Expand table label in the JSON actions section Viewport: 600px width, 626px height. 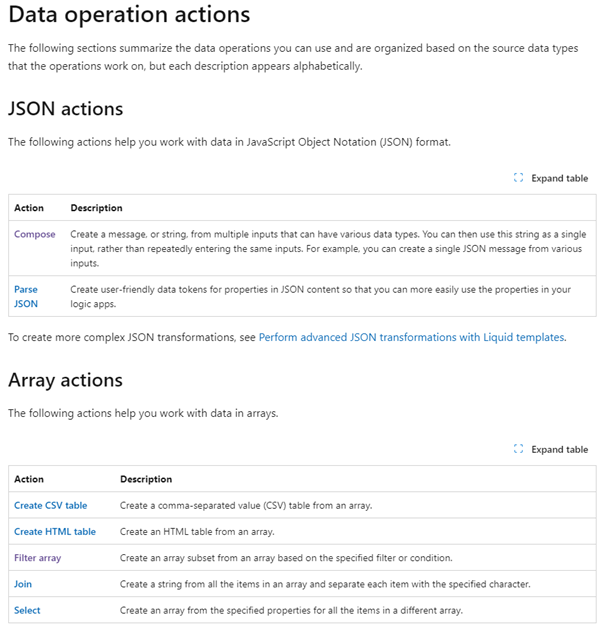tap(559, 178)
